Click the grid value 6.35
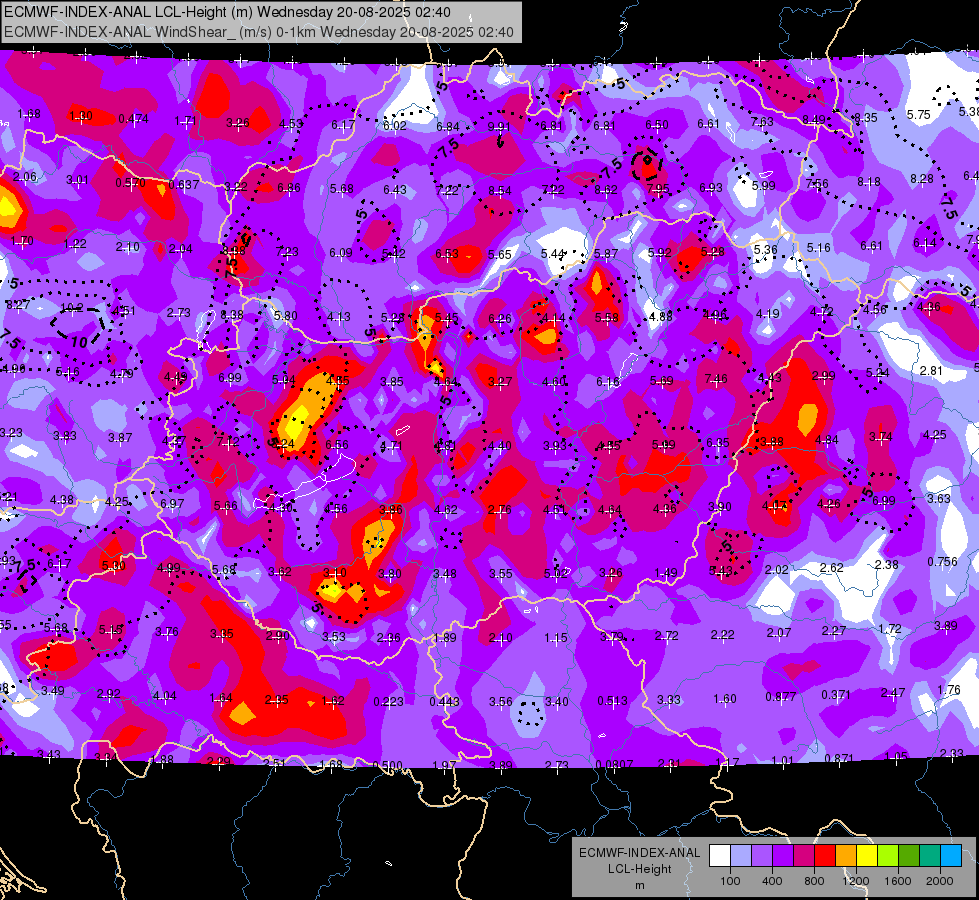The height and width of the screenshot is (900, 979). tap(718, 443)
